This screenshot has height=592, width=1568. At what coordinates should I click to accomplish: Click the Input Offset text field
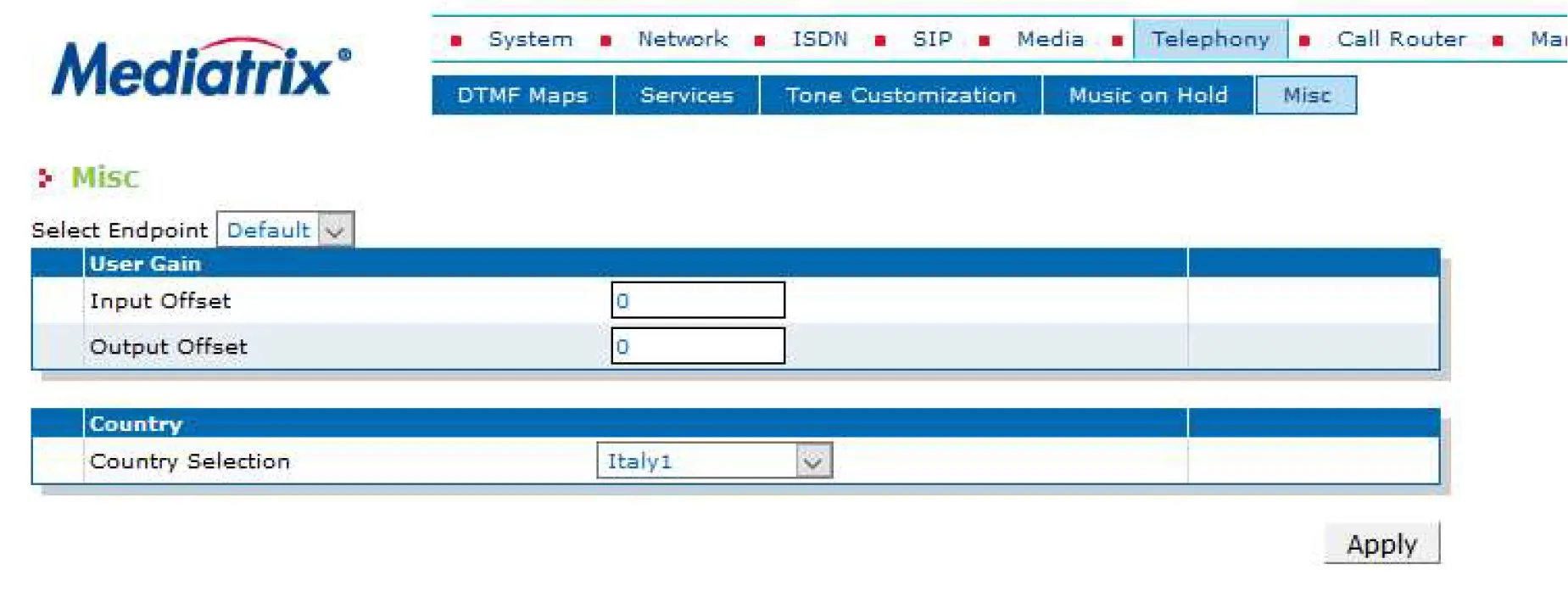698,300
